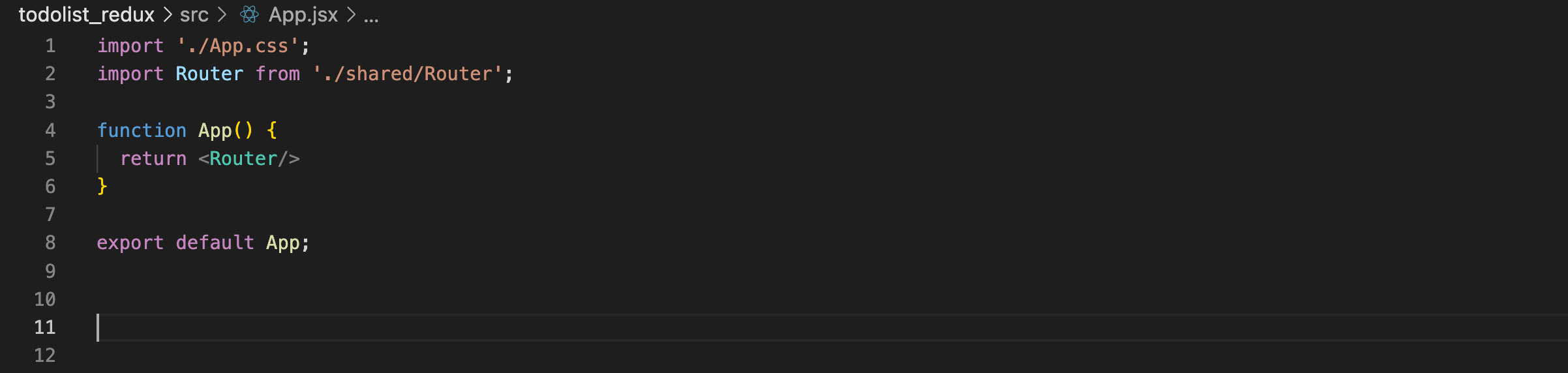This screenshot has width=1568, height=373.
Task: Select line number 4 in gutter
Action: point(50,130)
